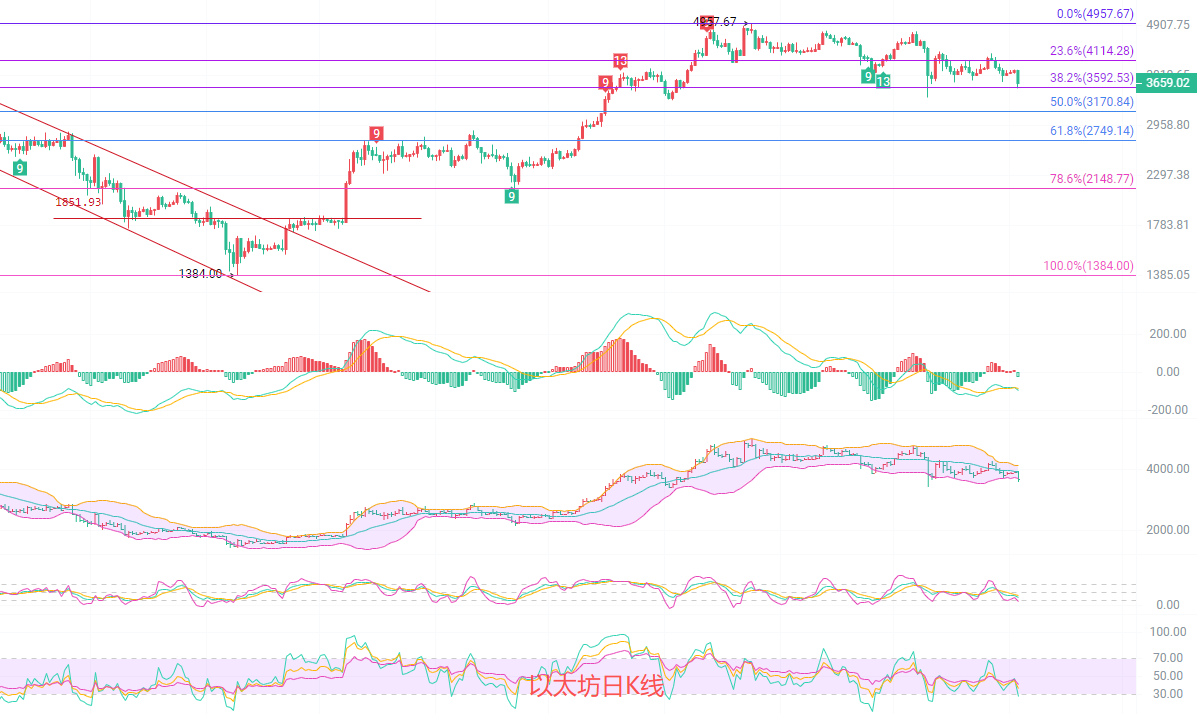This screenshot has width=1197, height=714.
Task: Click the red 13 sequential marker
Action: pyautogui.click(x=620, y=62)
